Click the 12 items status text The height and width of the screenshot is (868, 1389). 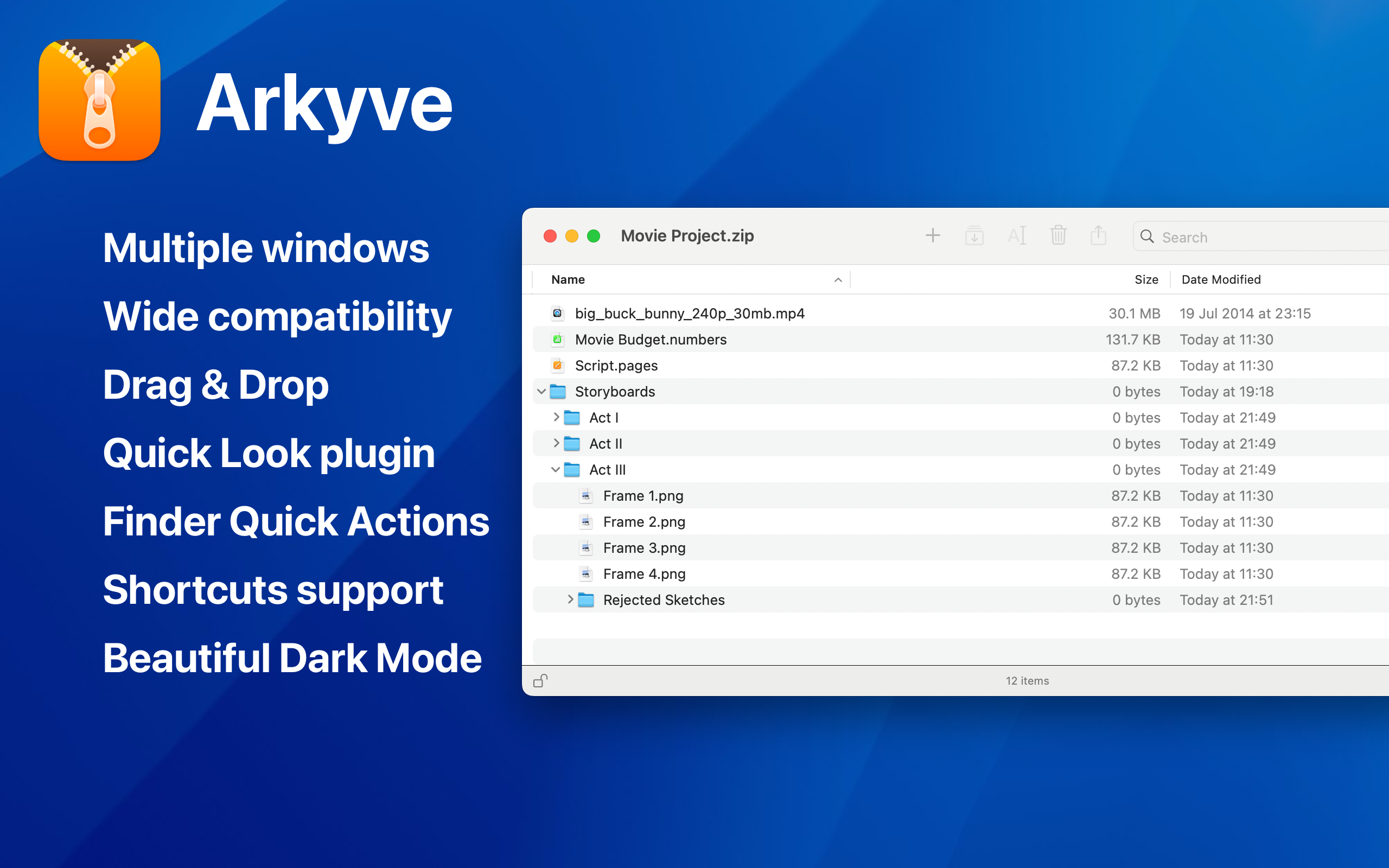[1027, 681]
